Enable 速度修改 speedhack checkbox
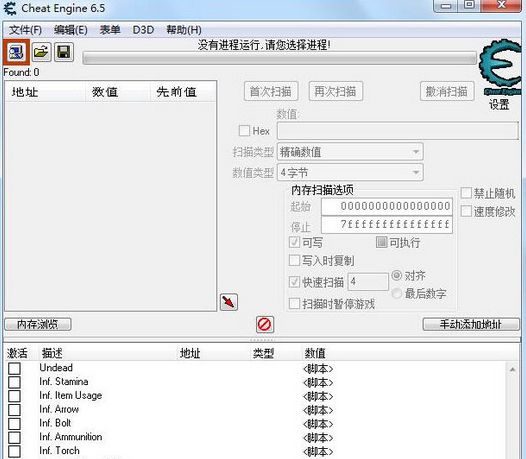This screenshot has height=459, width=526. pos(466,211)
